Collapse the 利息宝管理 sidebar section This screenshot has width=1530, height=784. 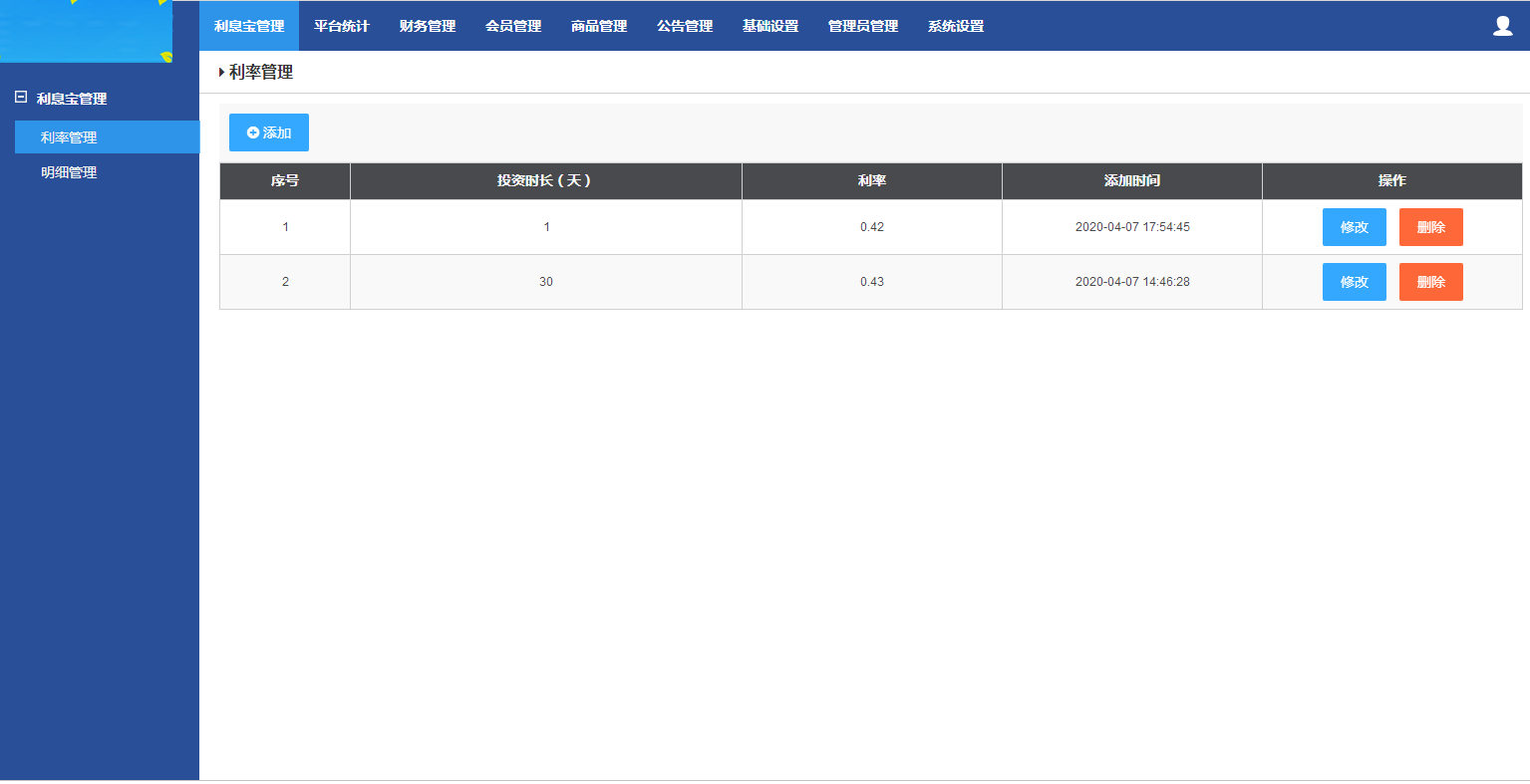pos(21,98)
